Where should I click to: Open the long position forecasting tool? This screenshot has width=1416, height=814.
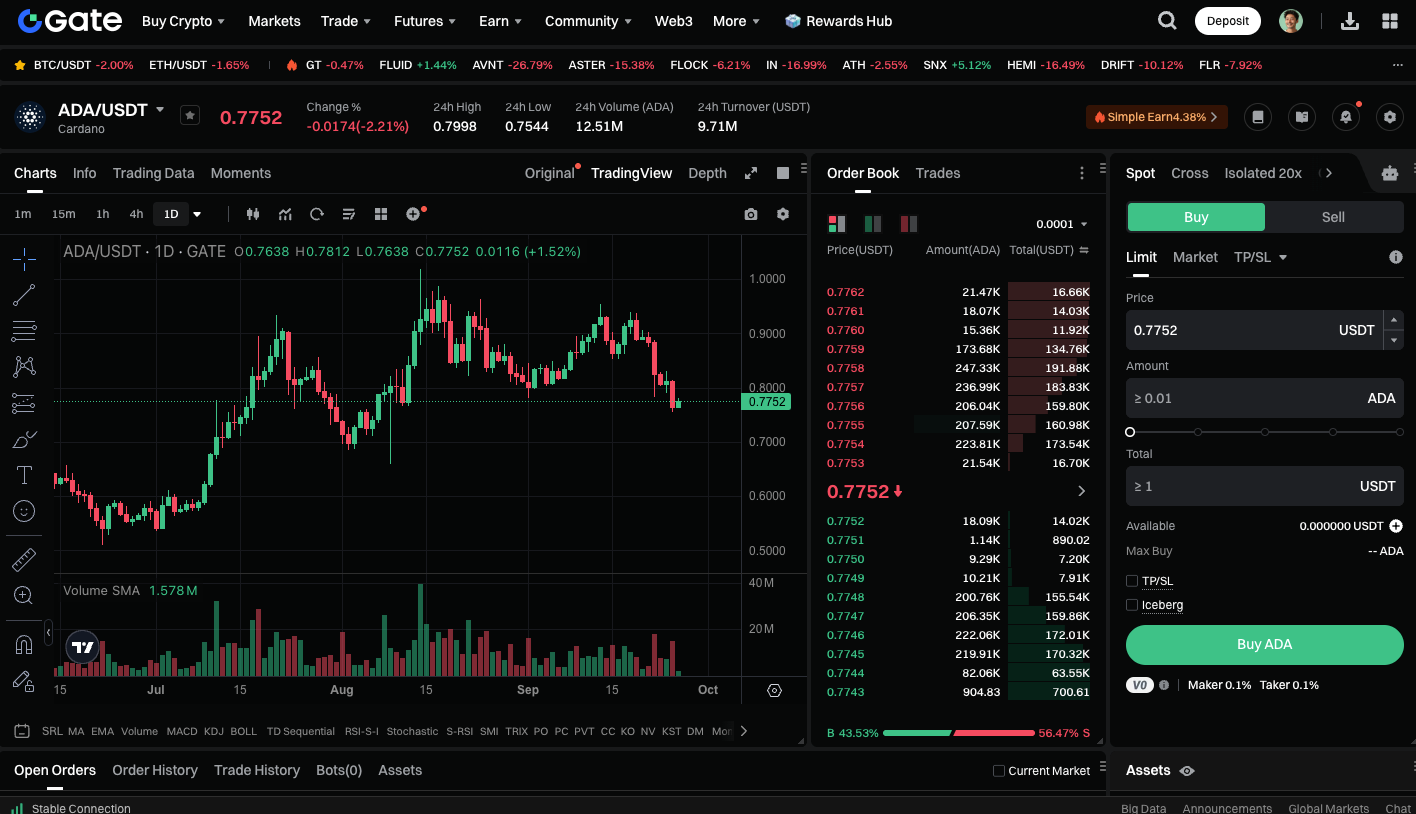(24, 403)
